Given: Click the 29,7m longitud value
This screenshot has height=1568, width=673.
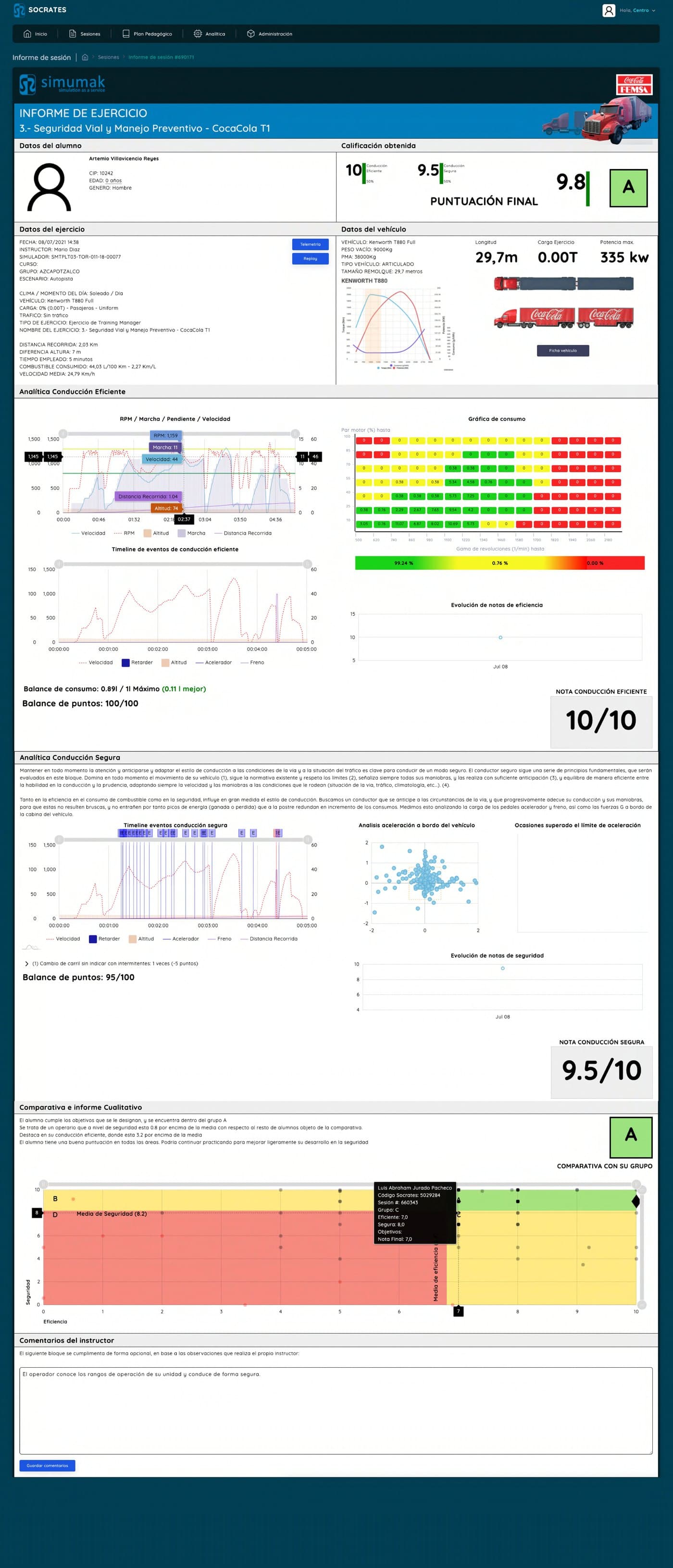Looking at the screenshot, I should (x=497, y=257).
